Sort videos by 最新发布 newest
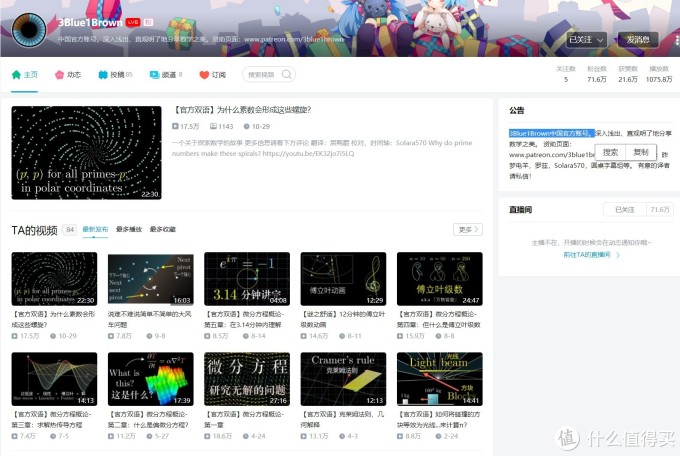The height and width of the screenshot is (456, 680). (95, 229)
